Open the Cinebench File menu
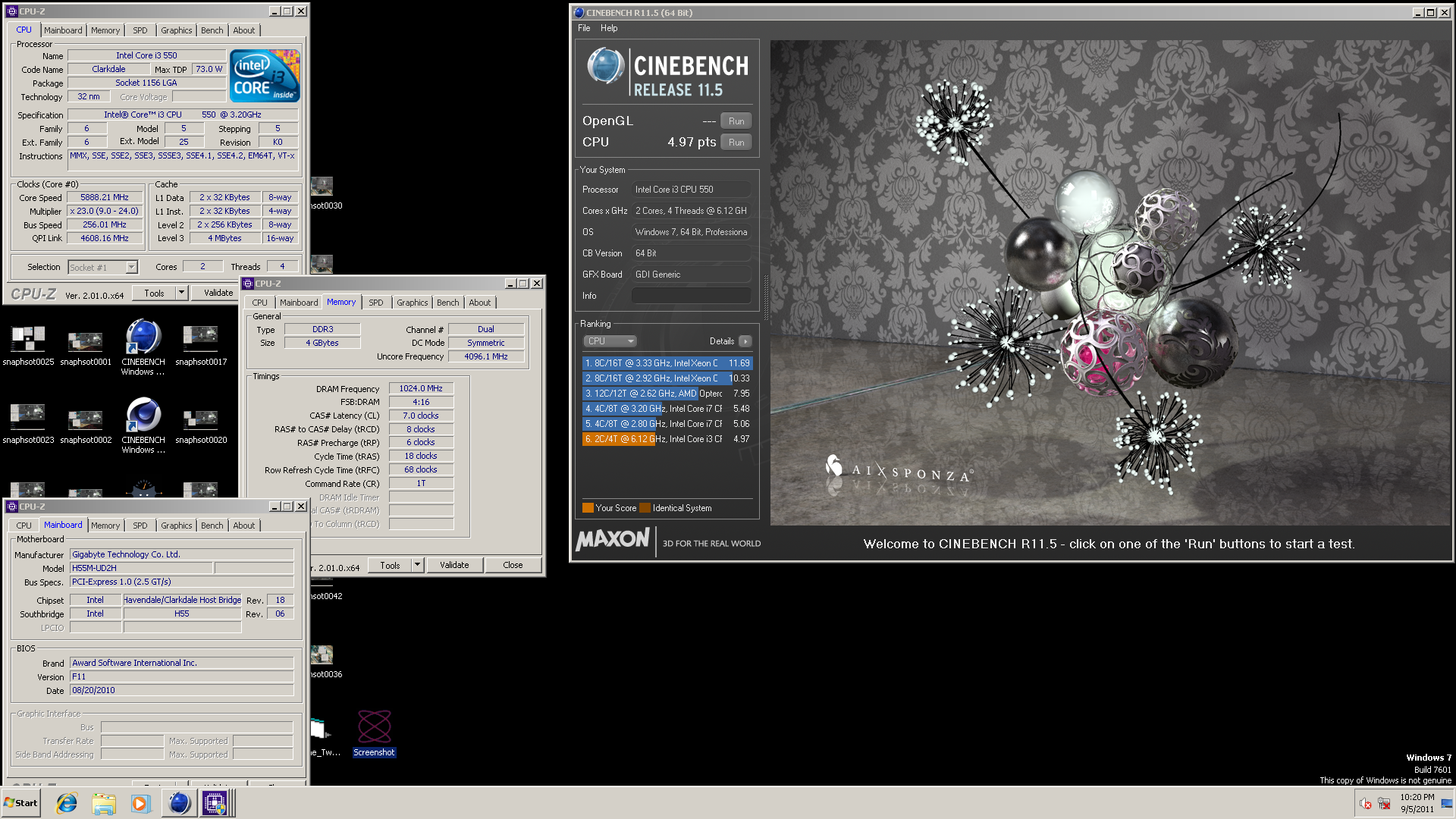 click(584, 28)
